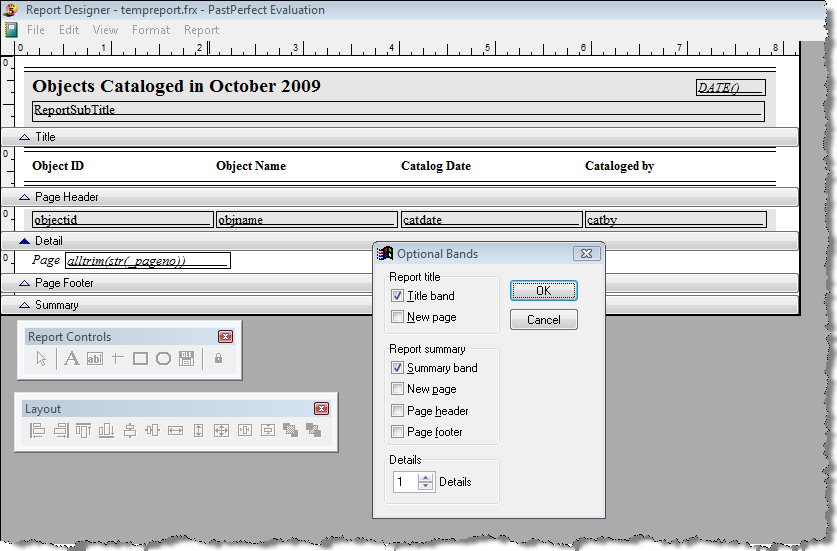Select the catdate field in Detail band
This screenshot has height=551, width=837.
(x=491, y=219)
